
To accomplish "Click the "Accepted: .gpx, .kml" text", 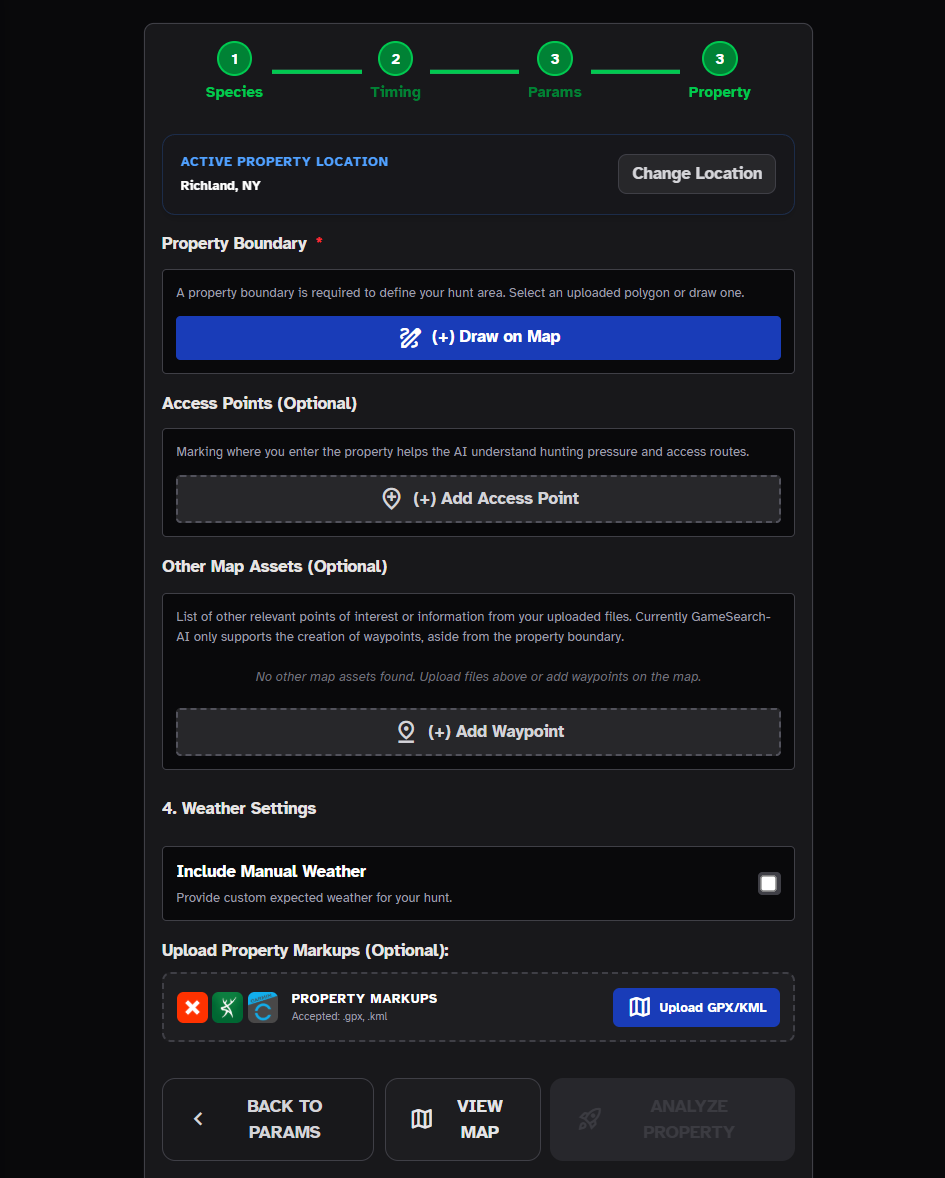I will [340, 1016].
